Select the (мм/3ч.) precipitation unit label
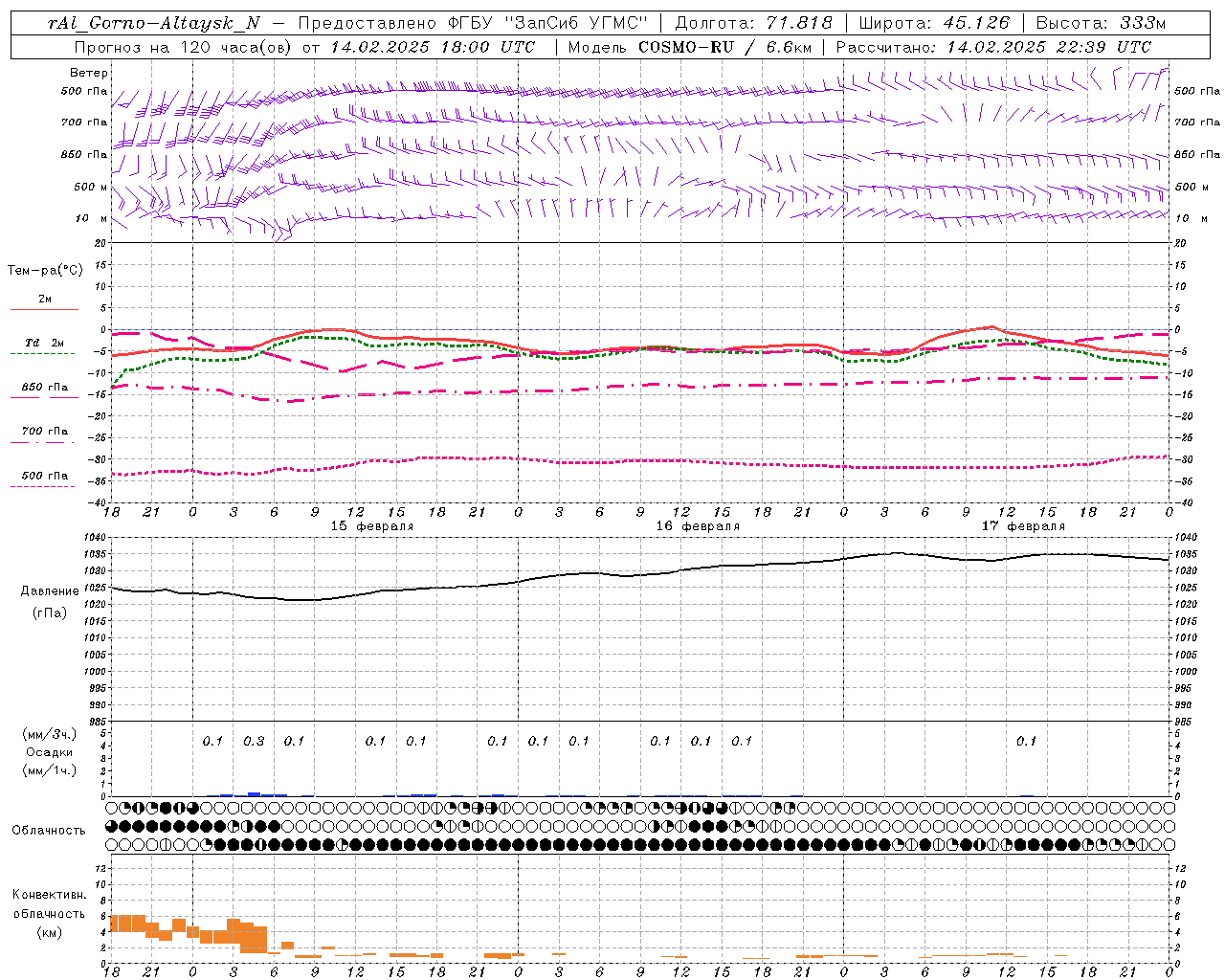 pyautogui.click(x=50, y=734)
